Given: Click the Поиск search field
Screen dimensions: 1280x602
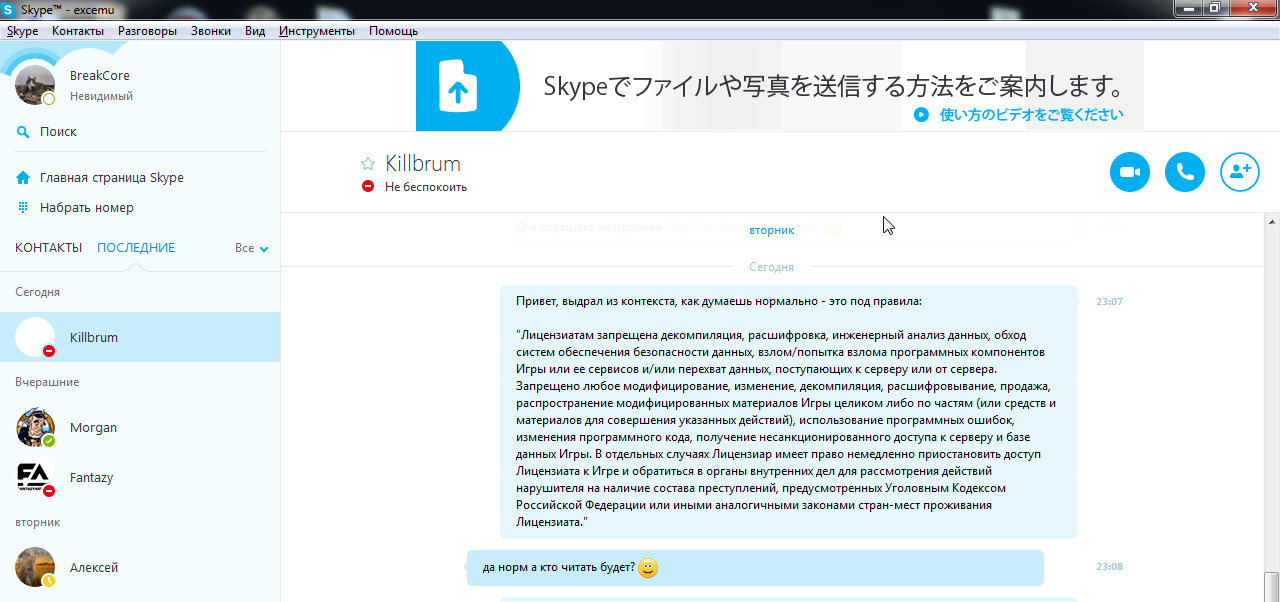Looking at the screenshot, I should [x=140, y=132].
